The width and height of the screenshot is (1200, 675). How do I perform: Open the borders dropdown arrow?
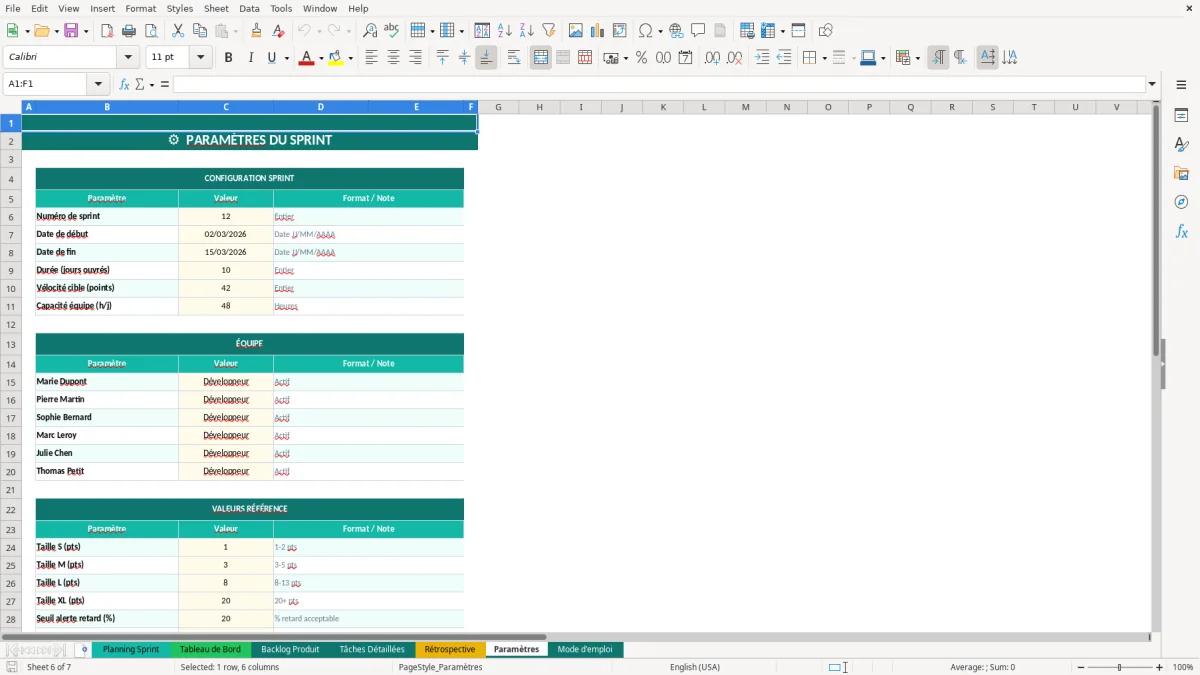coord(824,58)
